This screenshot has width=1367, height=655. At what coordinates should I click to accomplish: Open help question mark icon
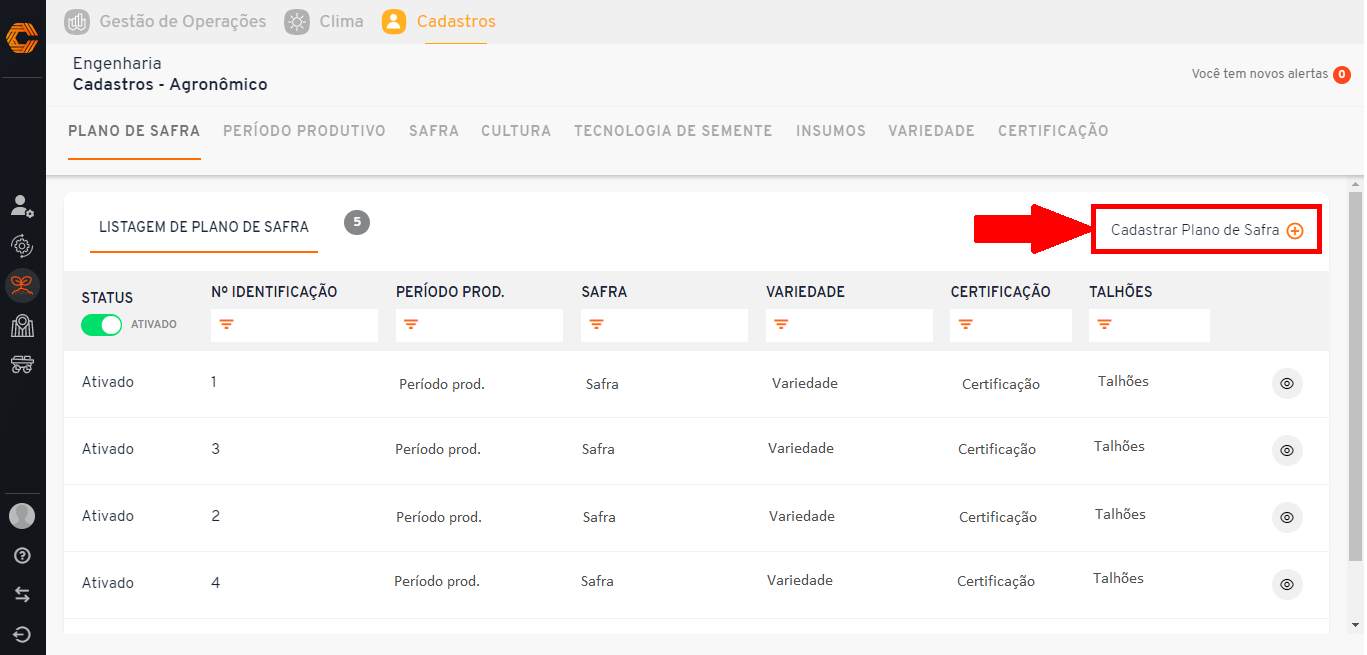pyautogui.click(x=22, y=556)
